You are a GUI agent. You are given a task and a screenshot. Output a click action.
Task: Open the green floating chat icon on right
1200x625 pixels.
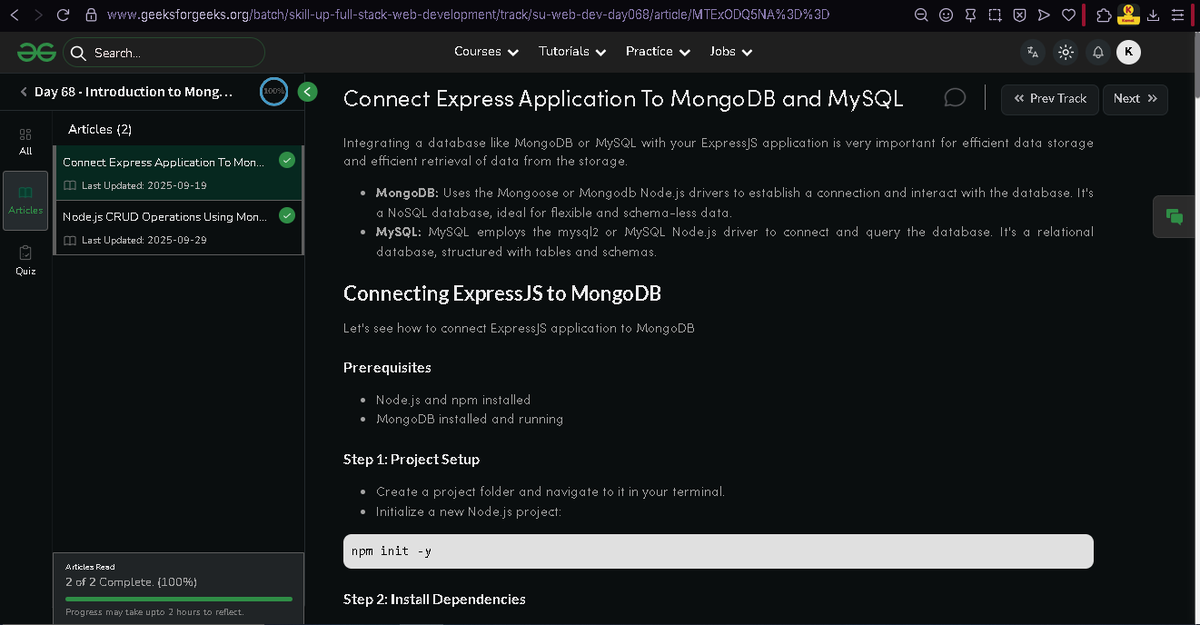tap(1175, 216)
